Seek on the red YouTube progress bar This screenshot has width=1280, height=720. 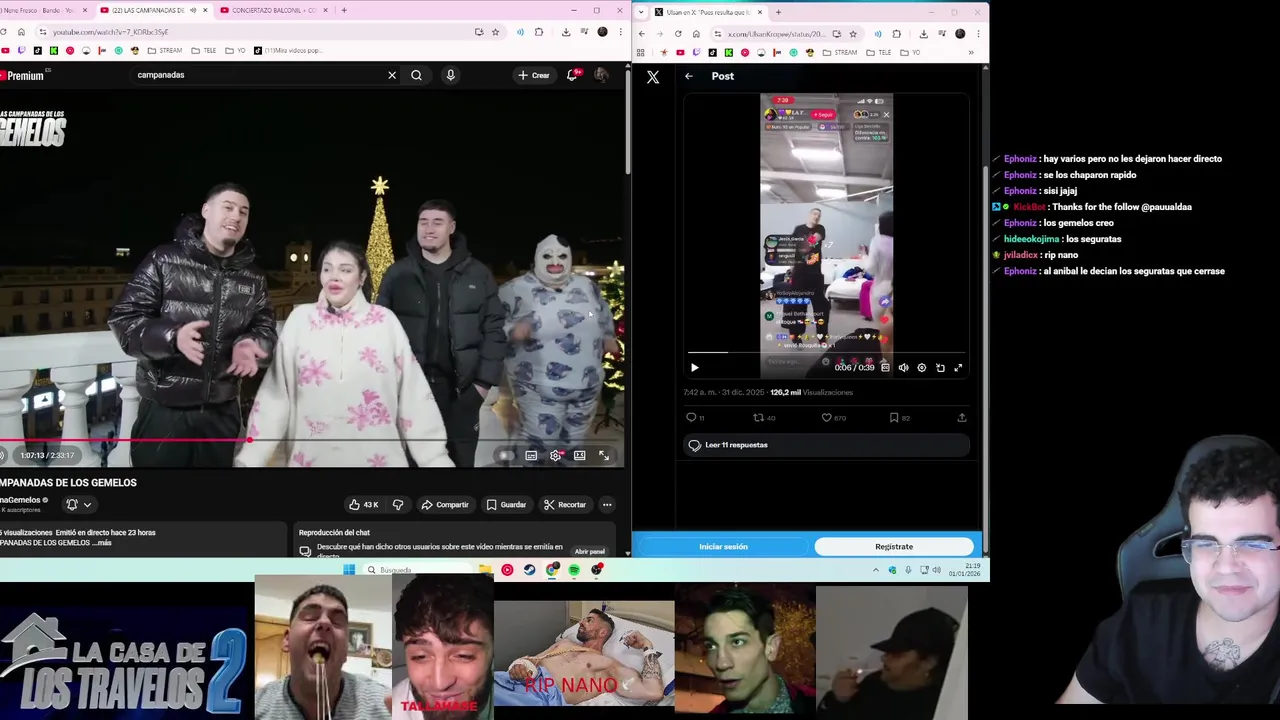pyautogui.click(x=312, y=440)
